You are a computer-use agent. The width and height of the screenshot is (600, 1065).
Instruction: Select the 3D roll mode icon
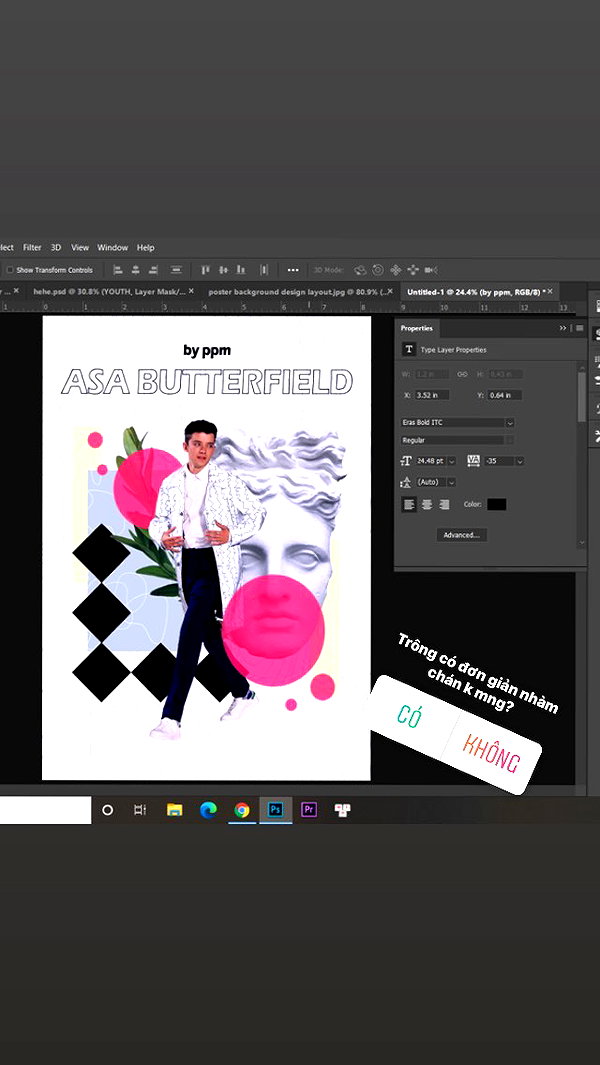click(378, 270)
